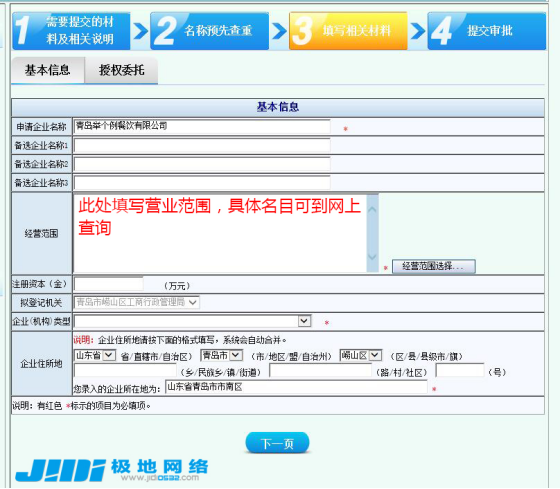
Task: Click the 备选企业名称3 text field
Action: point(202,183)
